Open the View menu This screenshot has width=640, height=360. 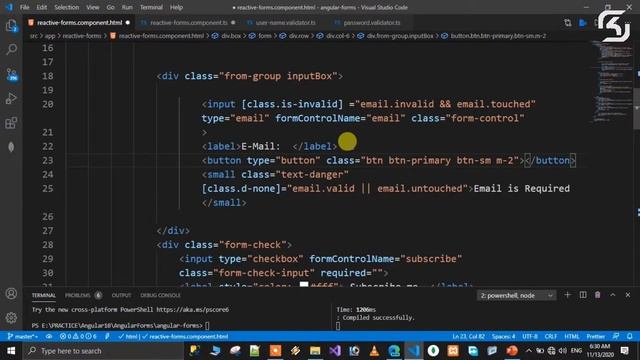click(x=93, y=7)
